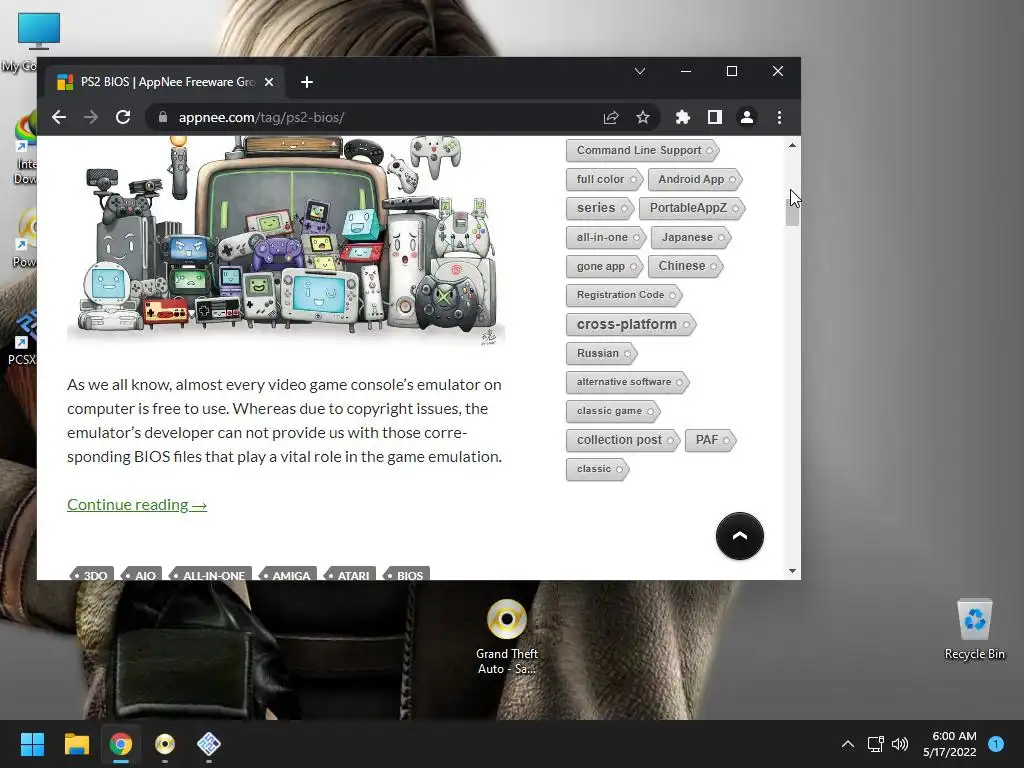The height and width of the screenshot is (768, 1024).
Task: Select the Android App tag
Action: 695,180
